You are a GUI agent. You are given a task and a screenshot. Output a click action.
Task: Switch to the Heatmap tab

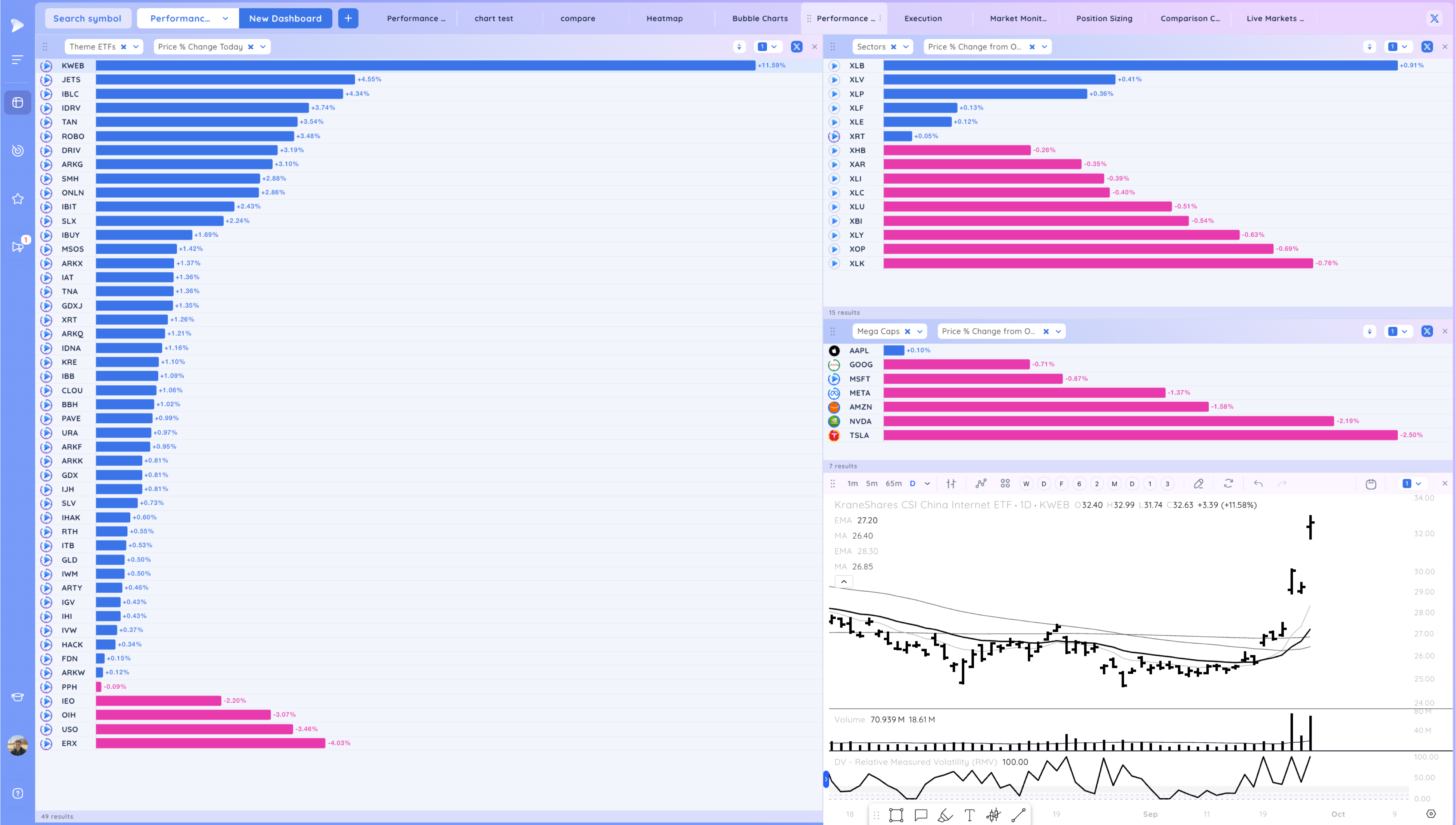click(664, 18)
